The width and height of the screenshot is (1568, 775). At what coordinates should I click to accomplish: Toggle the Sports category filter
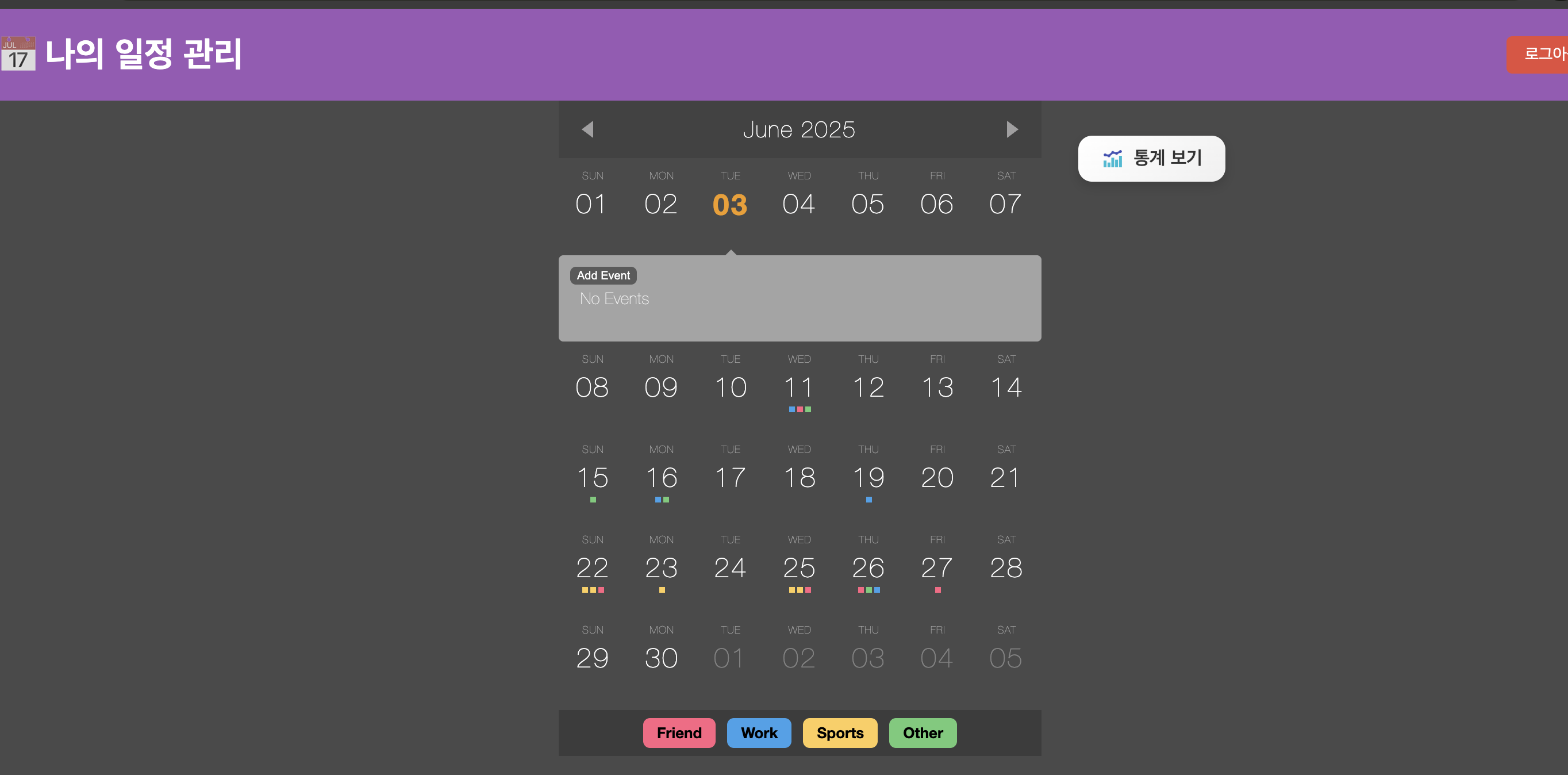[839, 732]
